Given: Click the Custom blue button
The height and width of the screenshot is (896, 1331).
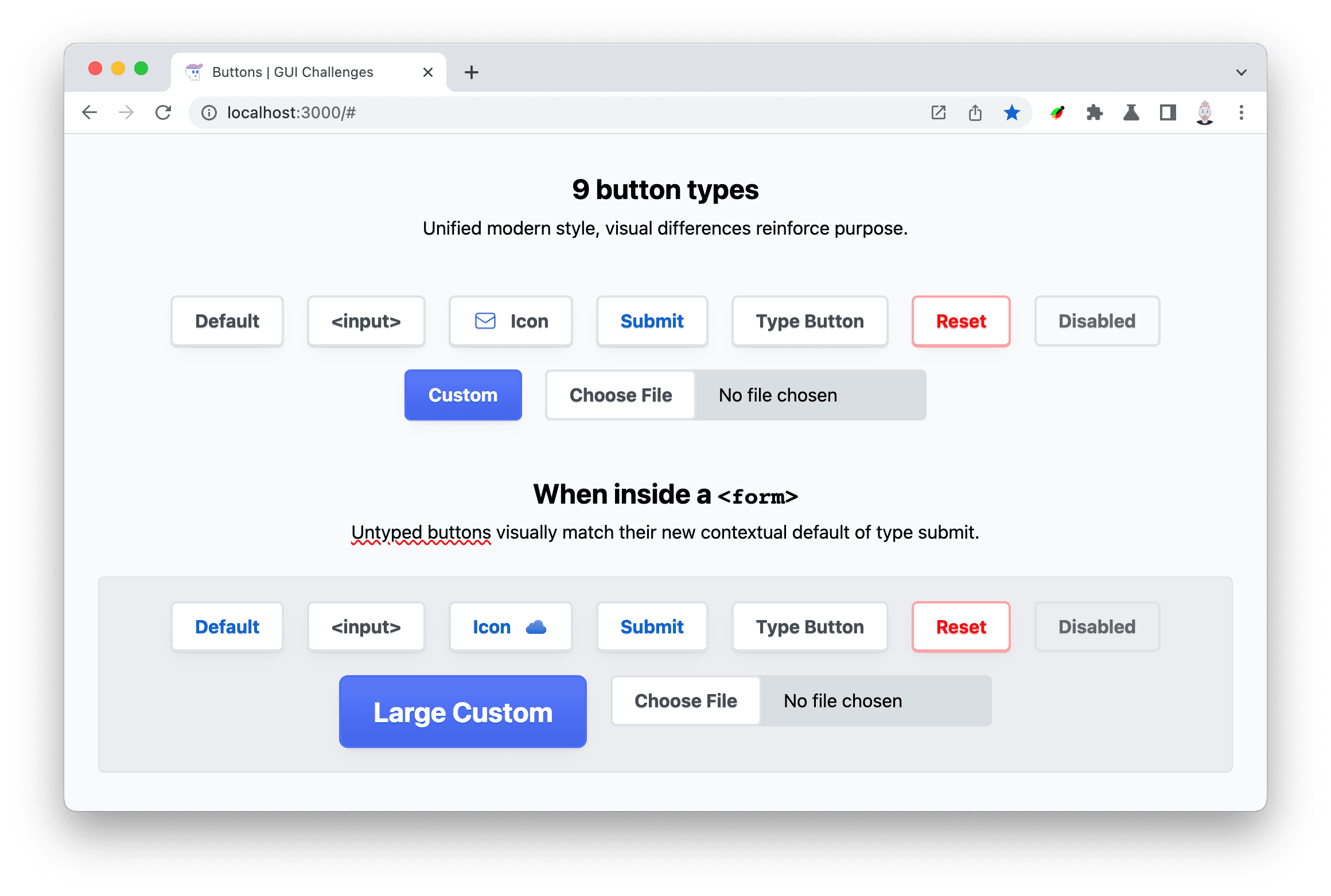Looking at the screenshot, I should point(464,393).
